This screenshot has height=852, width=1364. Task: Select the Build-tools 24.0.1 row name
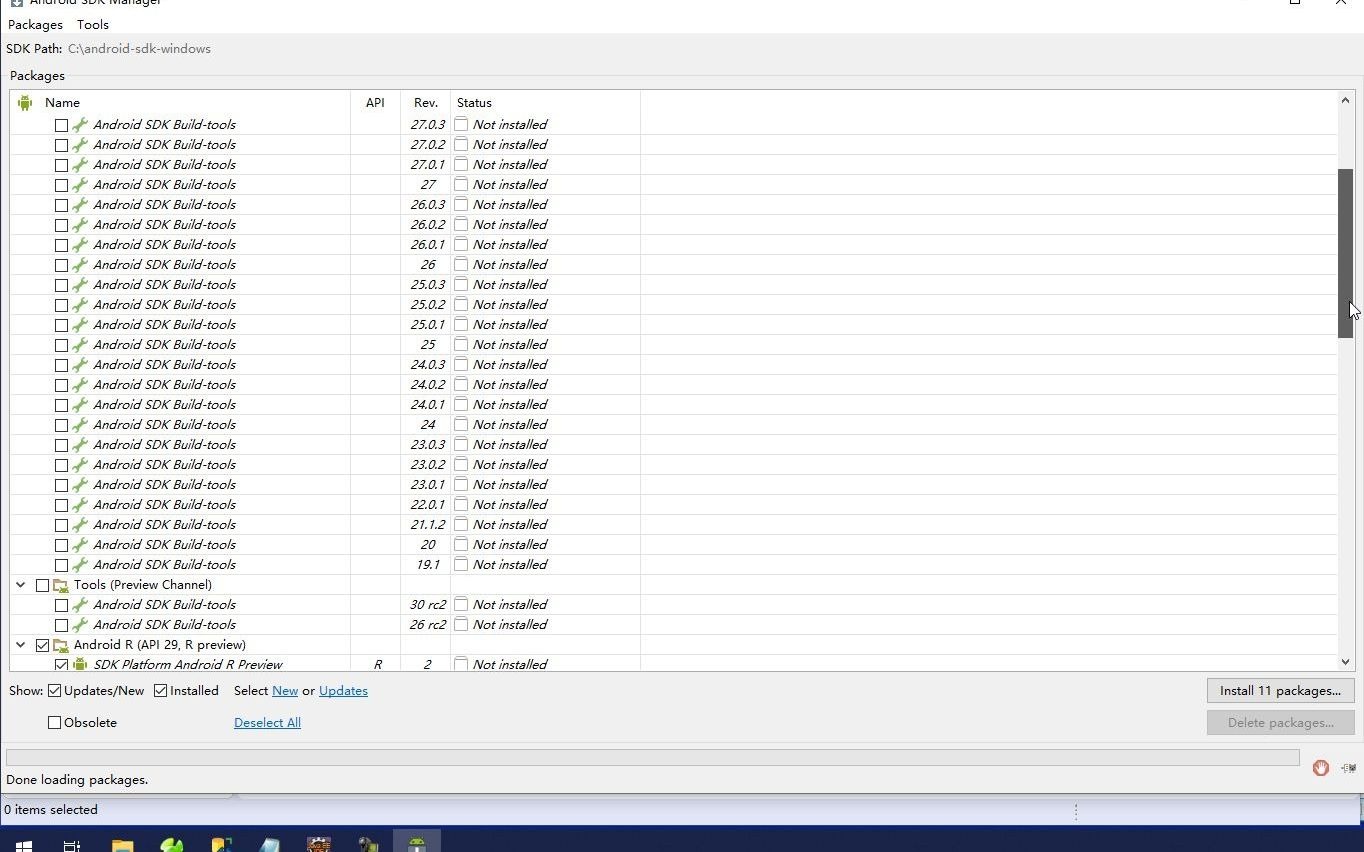pos(165,405)
